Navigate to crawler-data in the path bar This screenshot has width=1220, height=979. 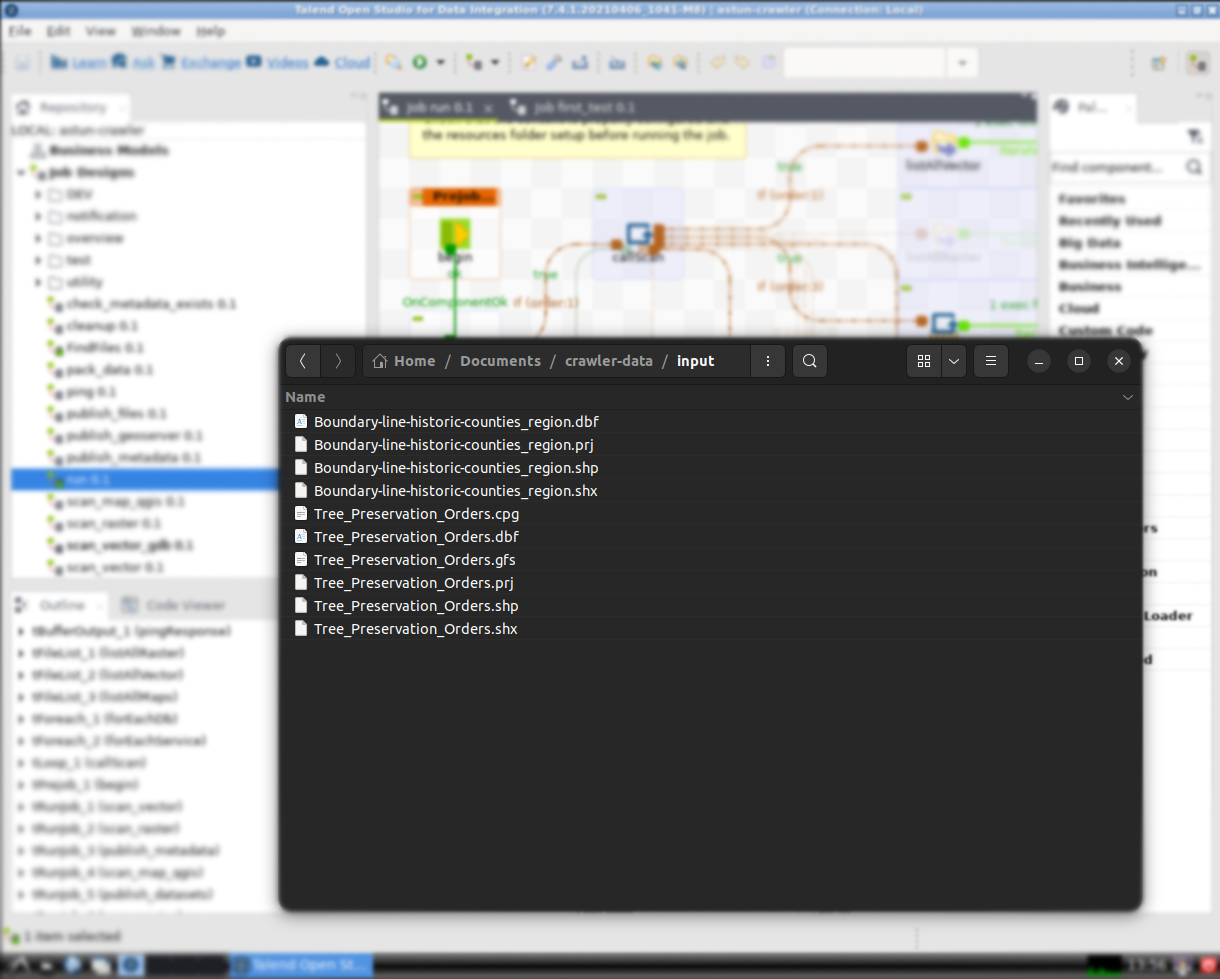609,361
